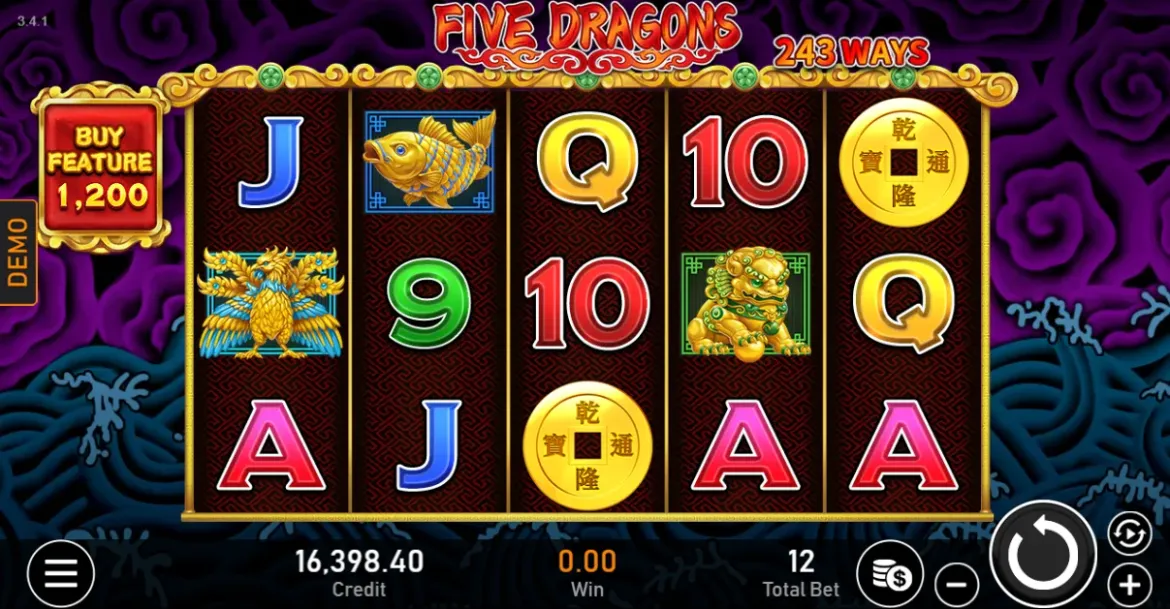This screenshot has width=1170, height=609.
Task: Click the DEMO side tab
Action: 18,252
